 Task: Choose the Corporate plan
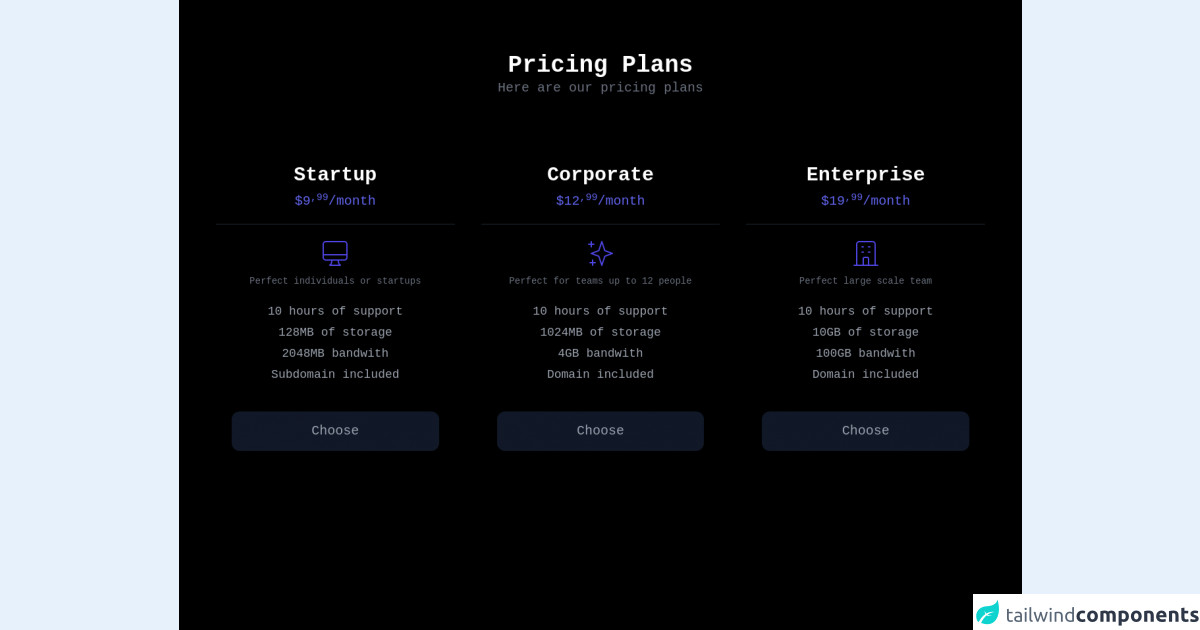click(x=600, y=431)
